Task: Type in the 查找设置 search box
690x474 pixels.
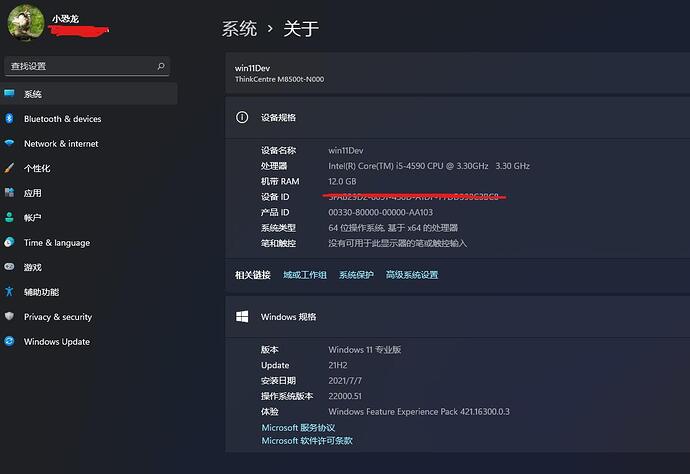Action: (x=78, y=66)
